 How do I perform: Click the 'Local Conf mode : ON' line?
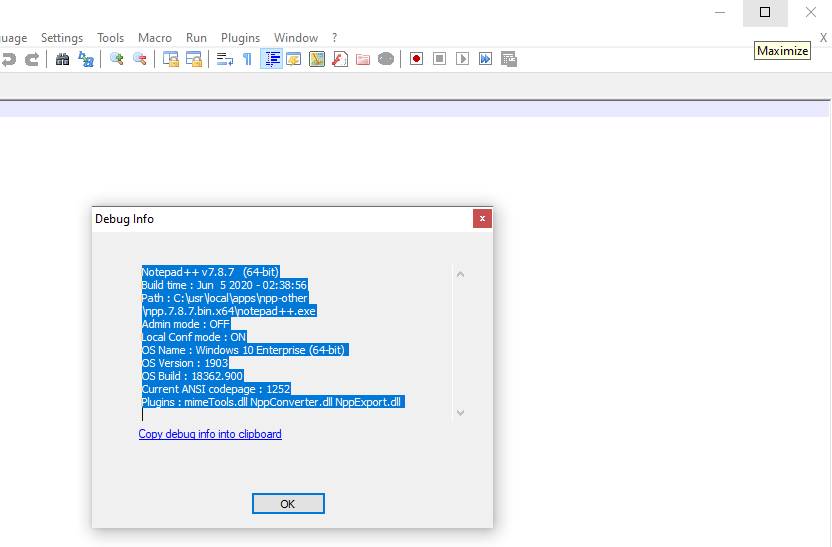coord(194,337)
